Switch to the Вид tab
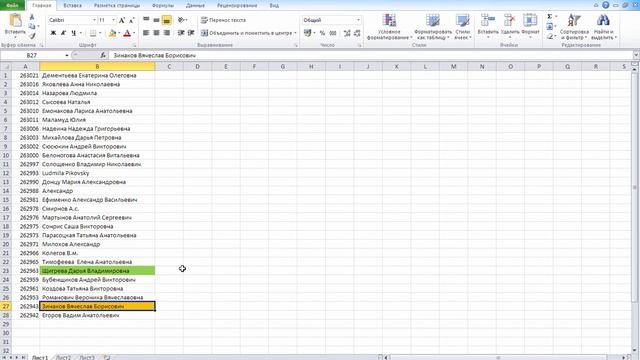The image size is (640, 360). [x=274, y=5]
